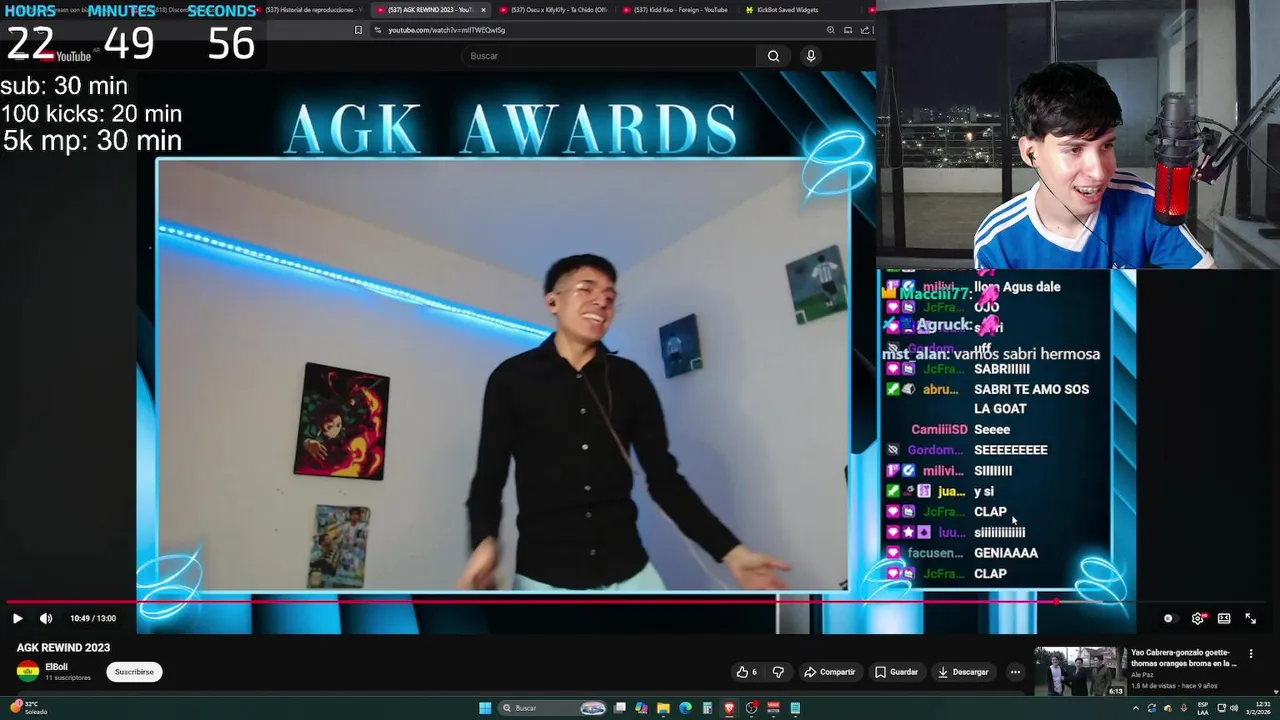Image resolution: width=1280 pixels, height=720 pixels.
Task: Switch the player to theater mode
Action: 1224,618
